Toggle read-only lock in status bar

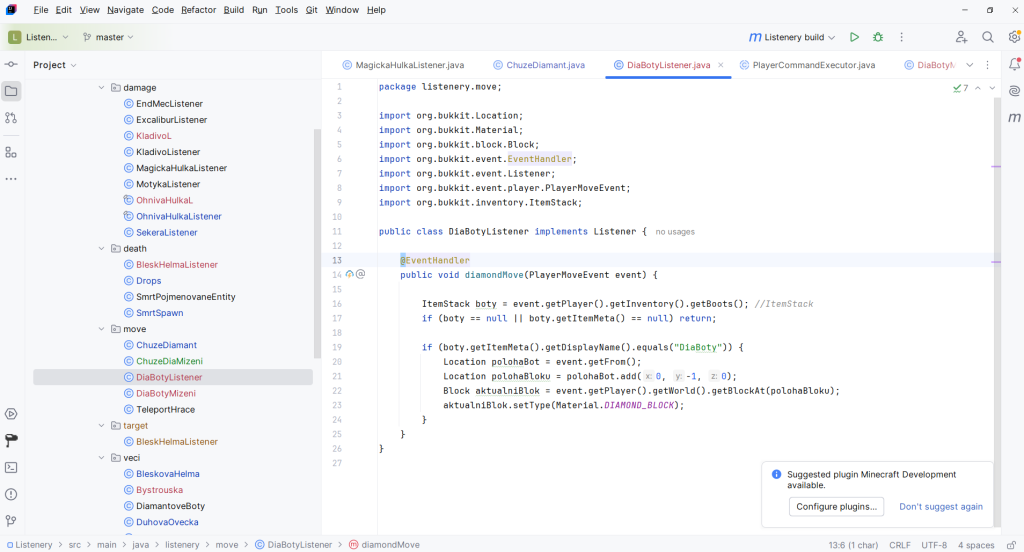click(x=1011, y=545)
